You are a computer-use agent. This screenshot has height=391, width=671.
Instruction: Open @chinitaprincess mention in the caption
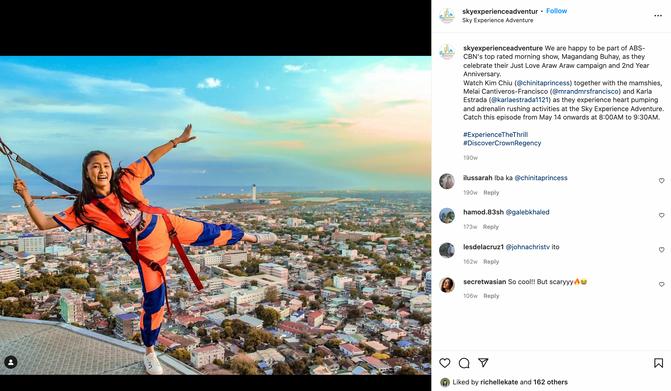tap(543, 83)
